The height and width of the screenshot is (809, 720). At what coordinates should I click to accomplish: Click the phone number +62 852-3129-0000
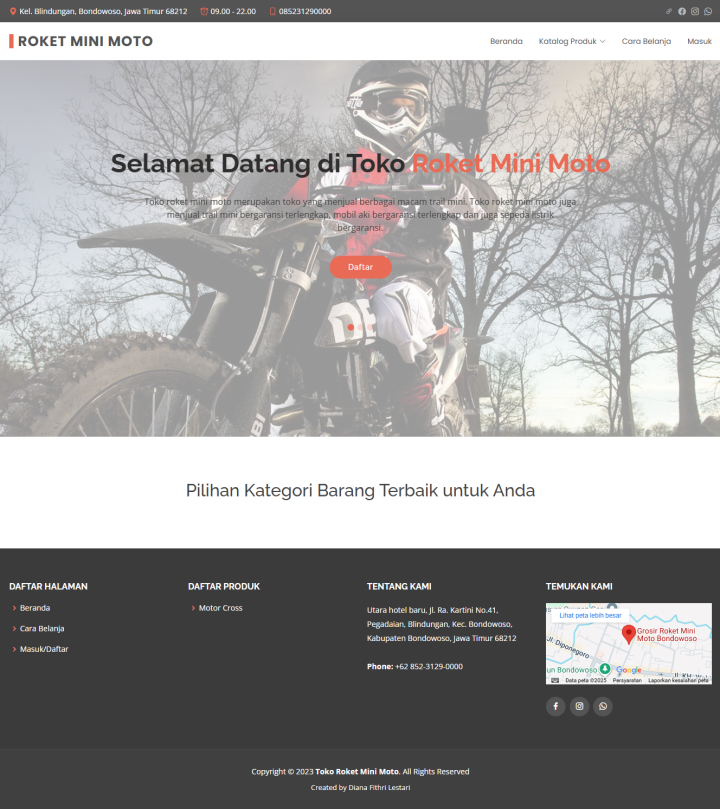coord(429,667)
